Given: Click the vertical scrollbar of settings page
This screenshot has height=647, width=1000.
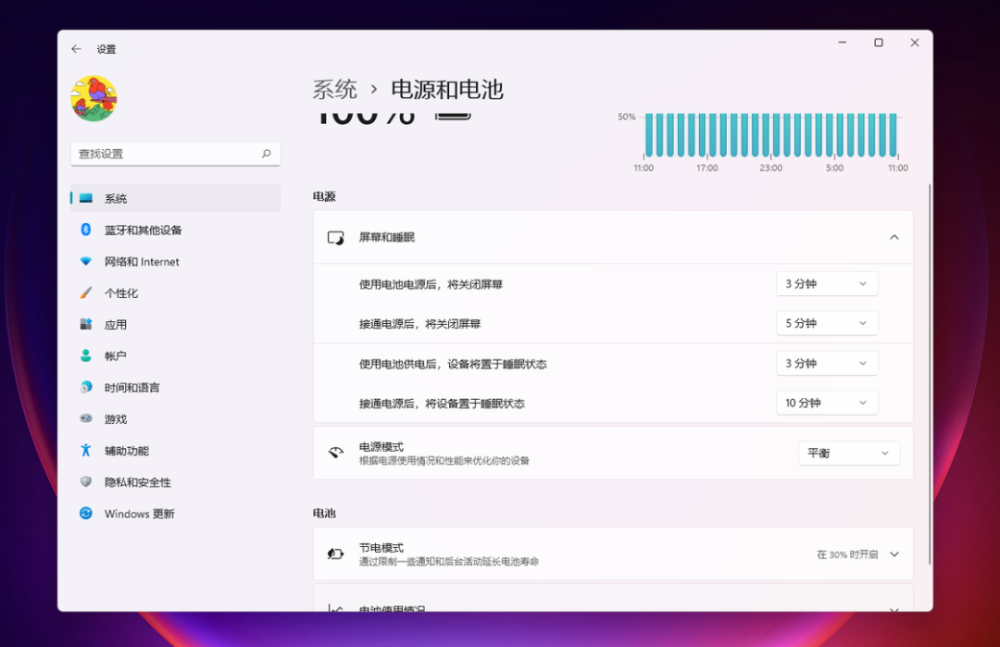Looking at the screenshot, I should coord(930,373).
